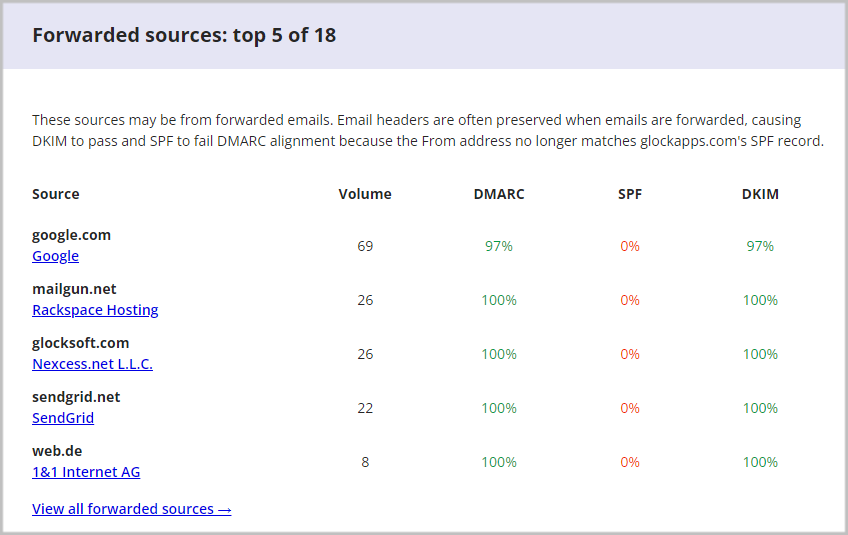Click the DKIM column header

tap(760, 194)
